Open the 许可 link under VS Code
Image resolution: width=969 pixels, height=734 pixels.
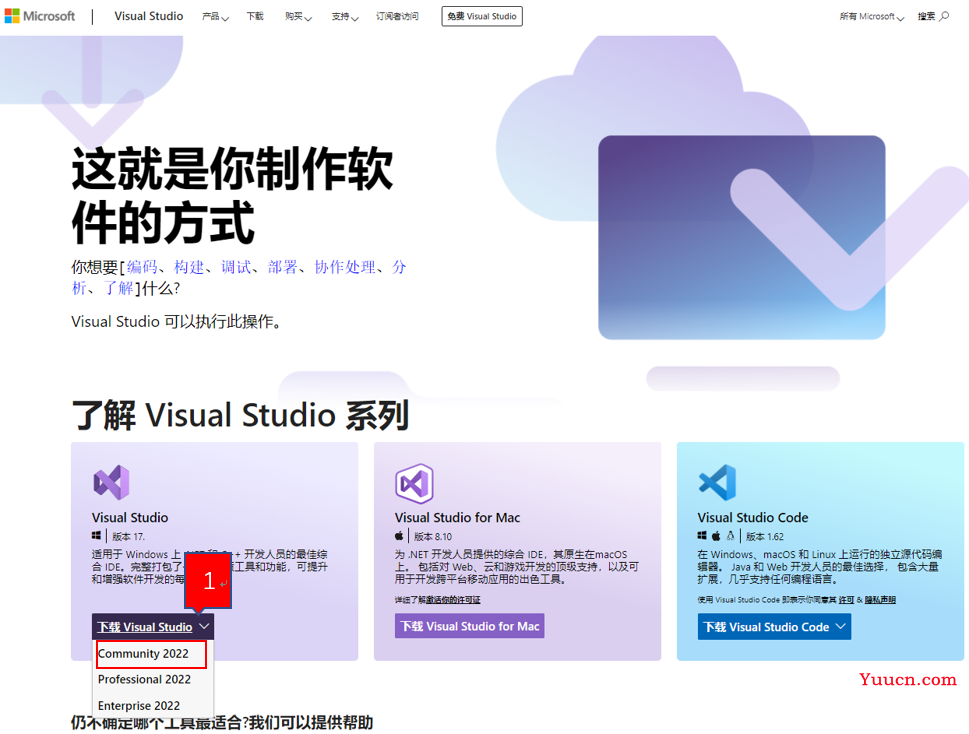click(846, 600)
